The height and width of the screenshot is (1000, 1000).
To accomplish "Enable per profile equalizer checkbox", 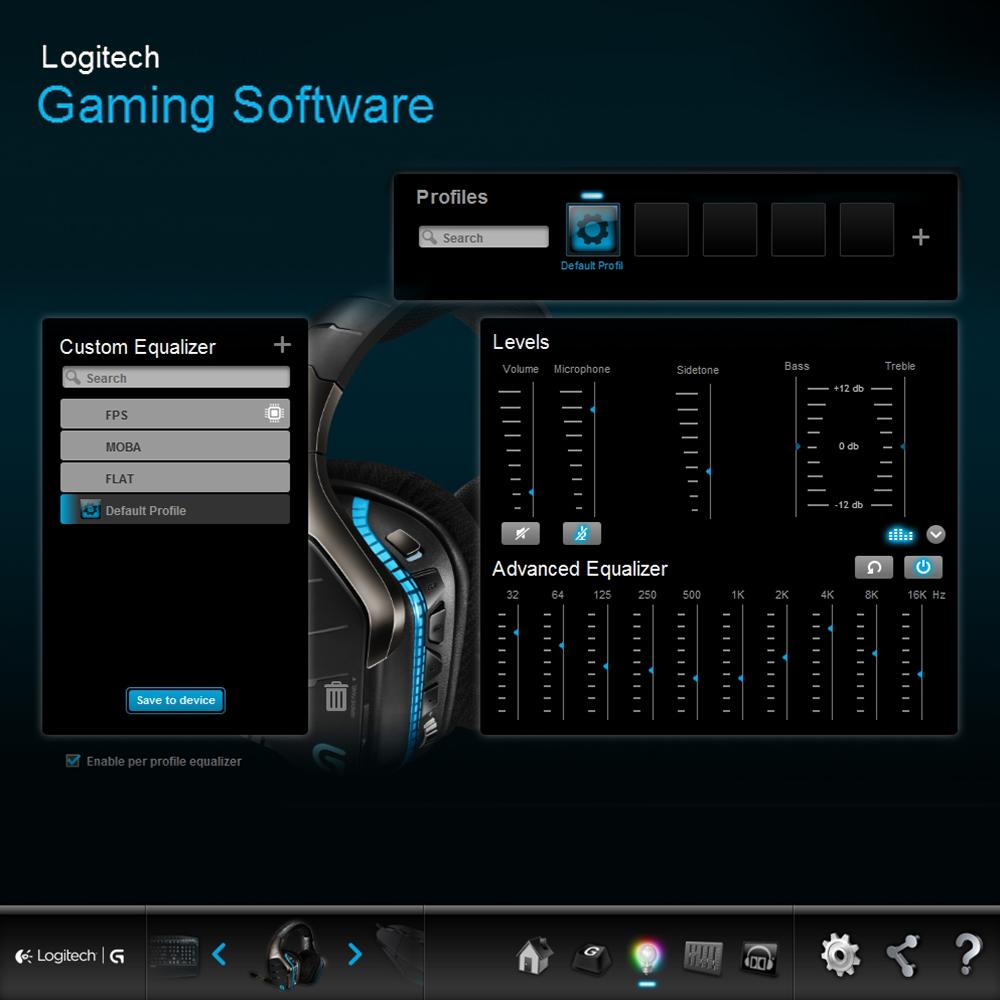I will pos(73,761).
